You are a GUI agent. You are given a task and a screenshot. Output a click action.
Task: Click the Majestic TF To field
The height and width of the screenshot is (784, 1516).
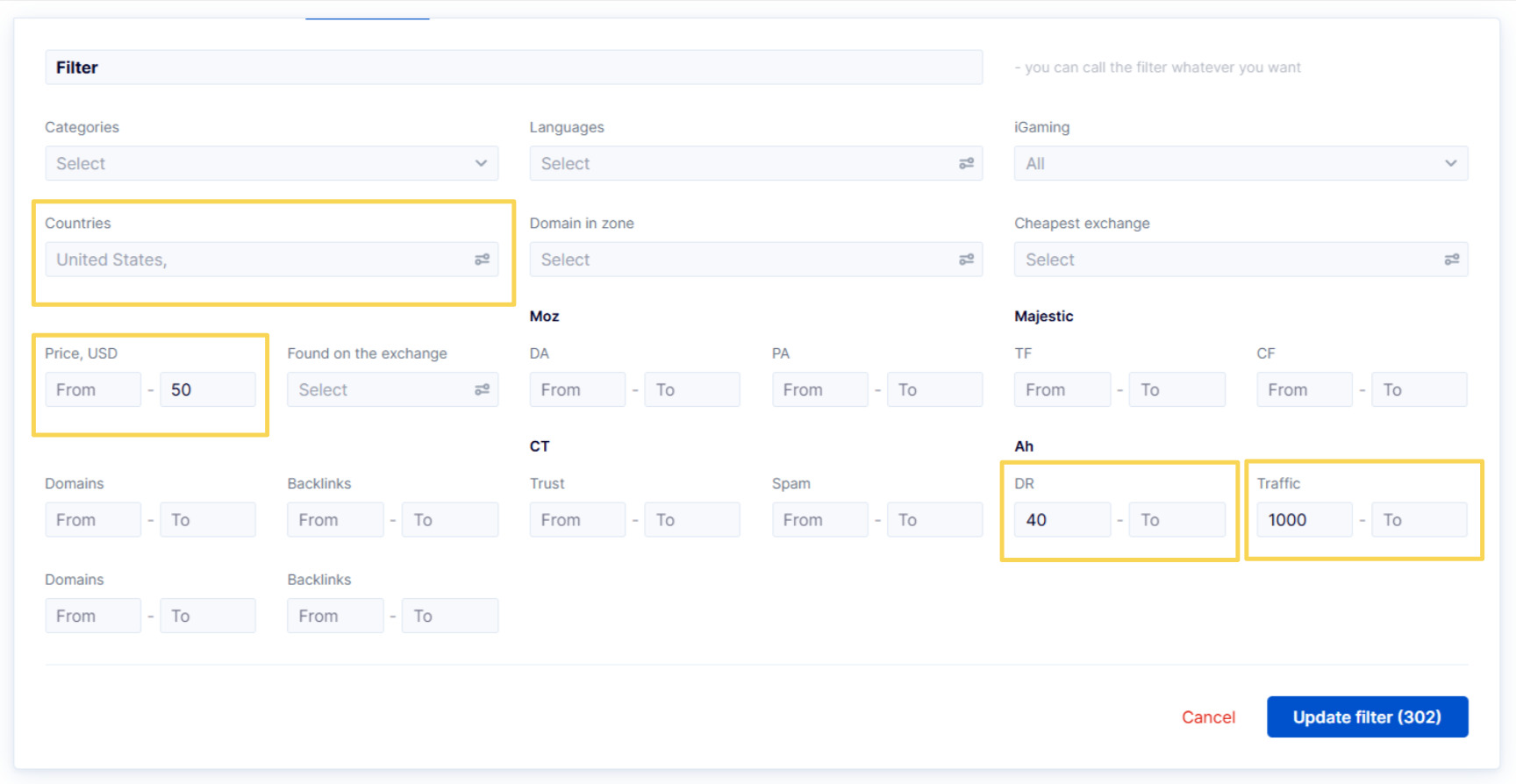pos(1176,389)
